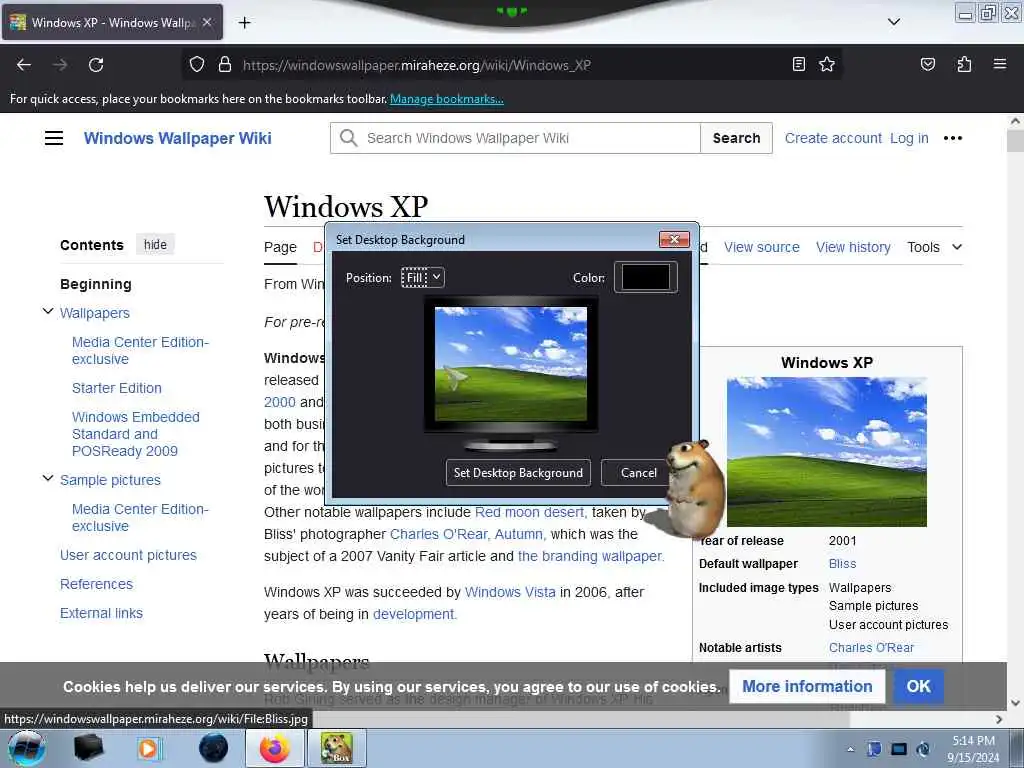
Task: Click the speaker-like tray icon
Action: (x=923, y=749)
